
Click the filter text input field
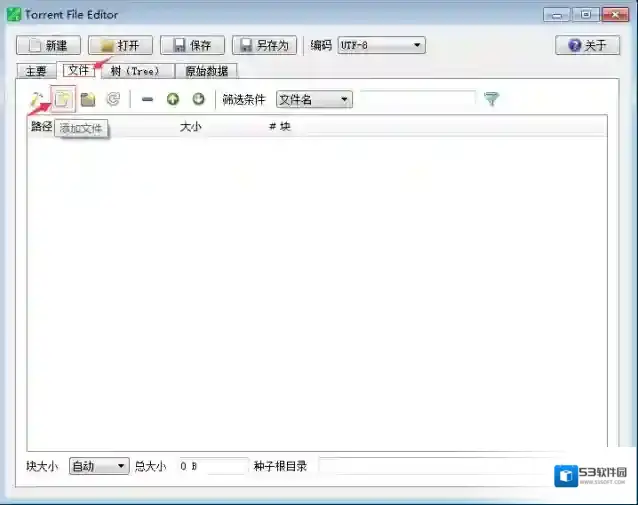417,99
